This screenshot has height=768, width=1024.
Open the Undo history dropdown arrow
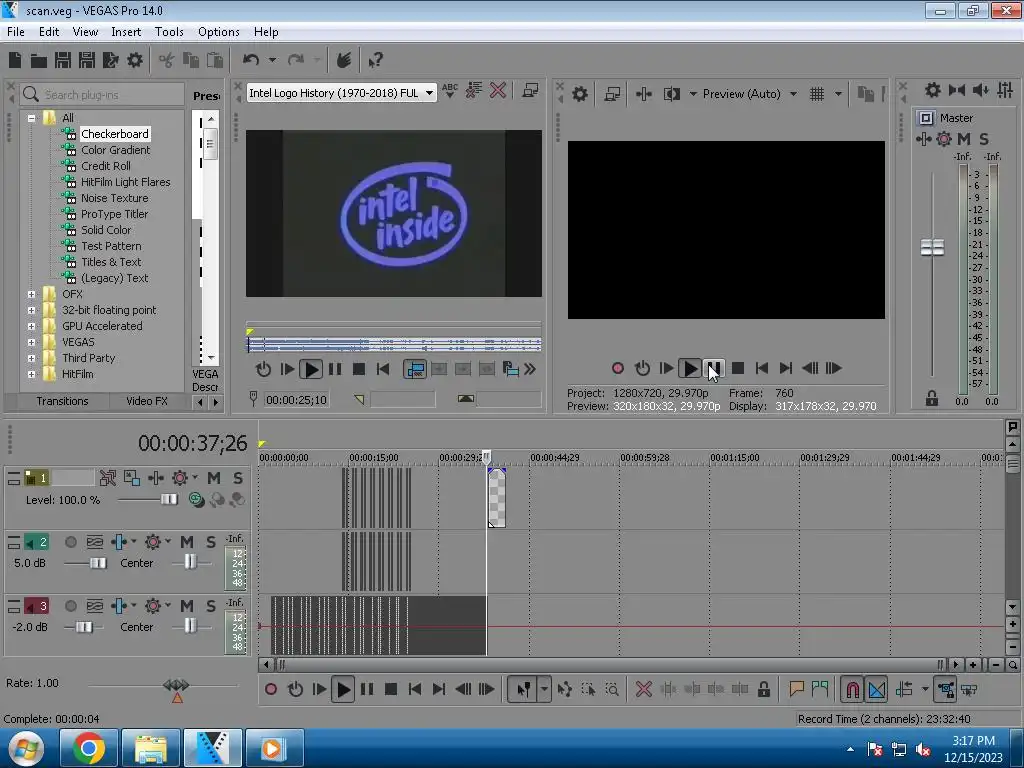(272, 60)
